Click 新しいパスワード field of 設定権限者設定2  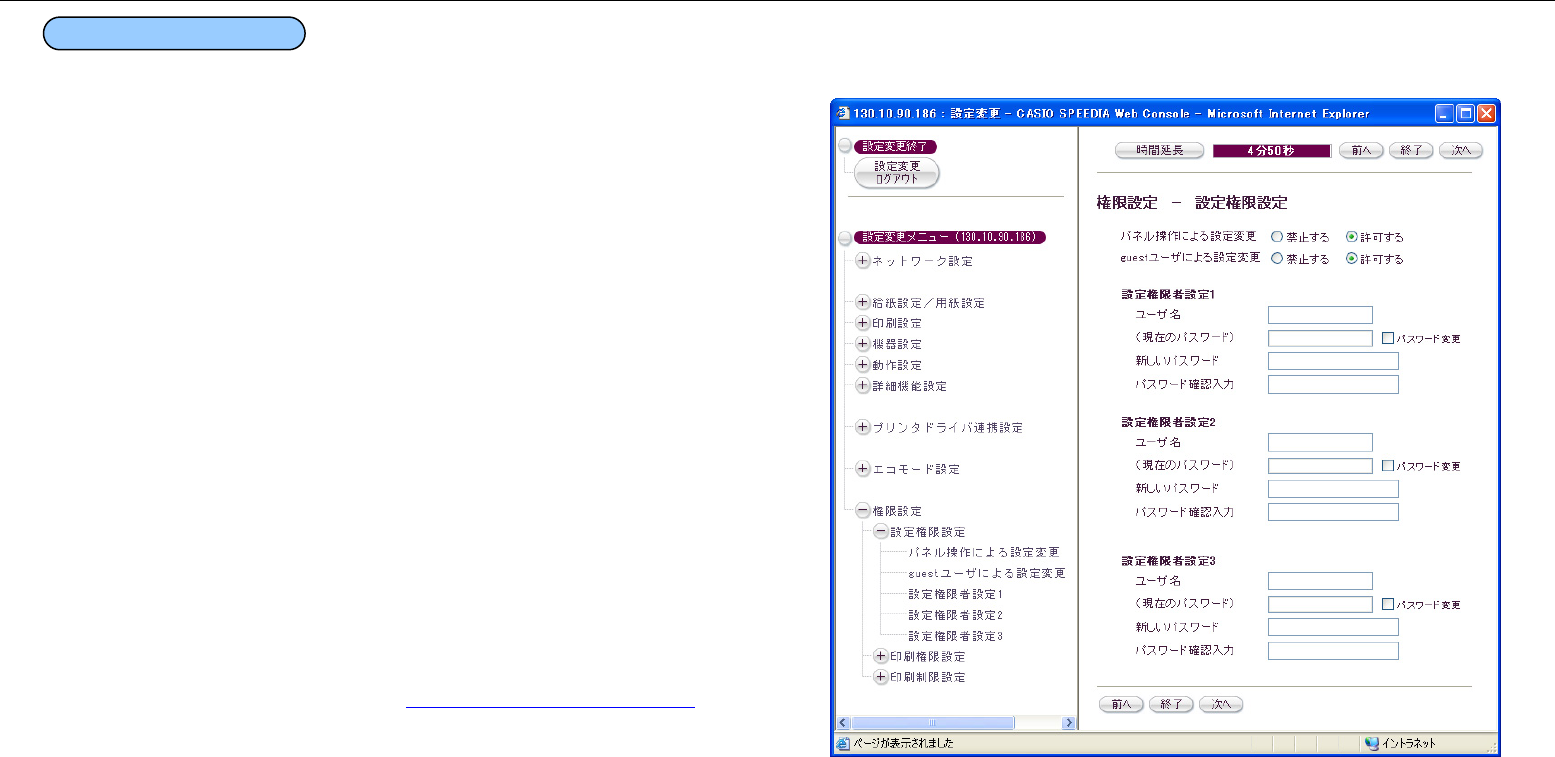point(1333,489)
